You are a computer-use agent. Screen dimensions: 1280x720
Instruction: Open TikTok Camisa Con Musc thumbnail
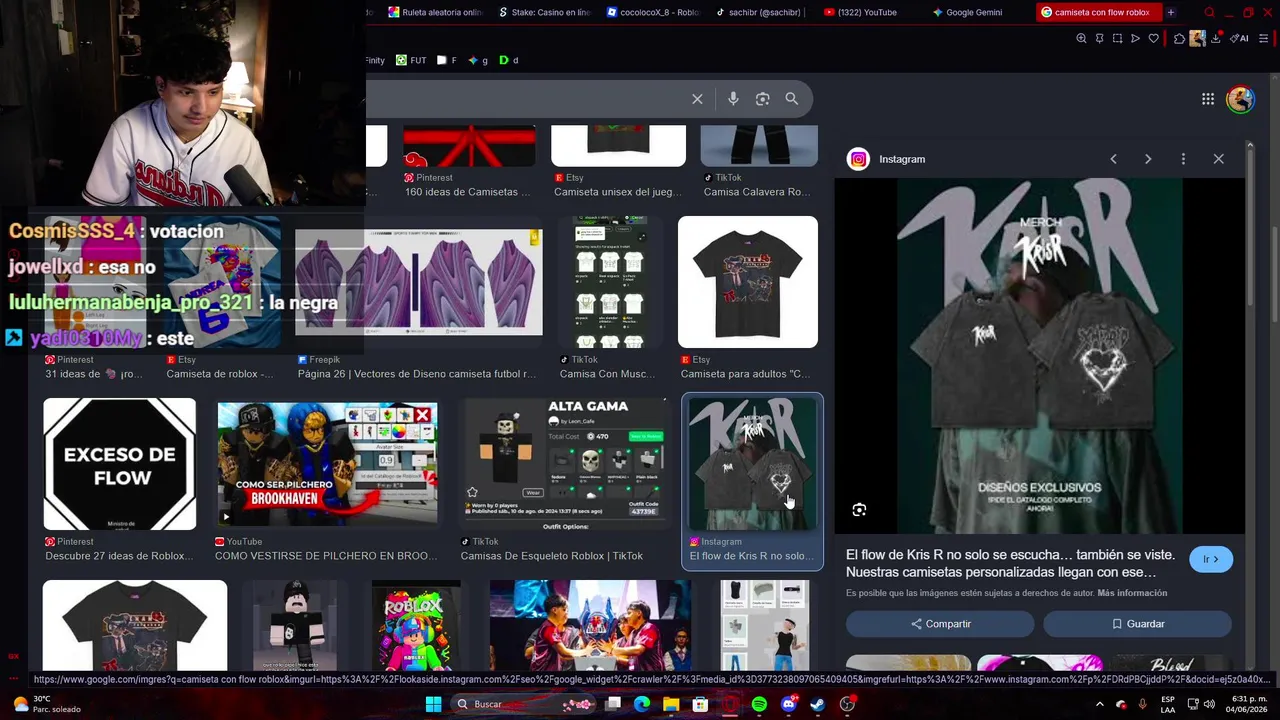(608, 282)
